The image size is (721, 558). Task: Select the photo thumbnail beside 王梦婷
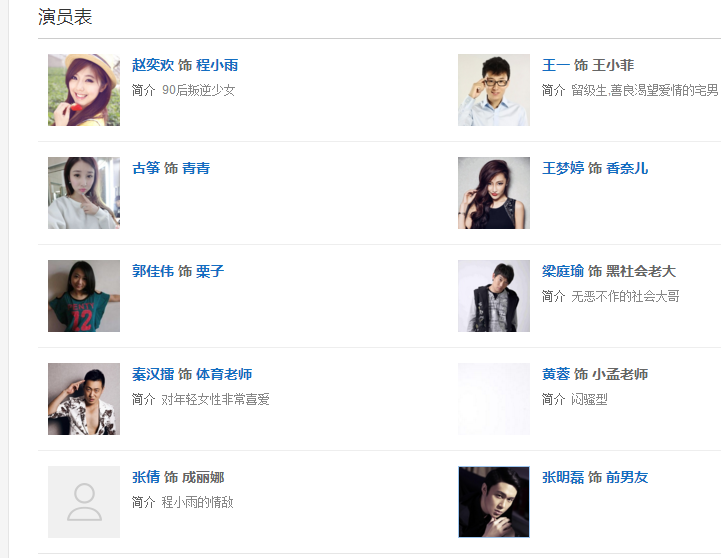coord(494,193)
